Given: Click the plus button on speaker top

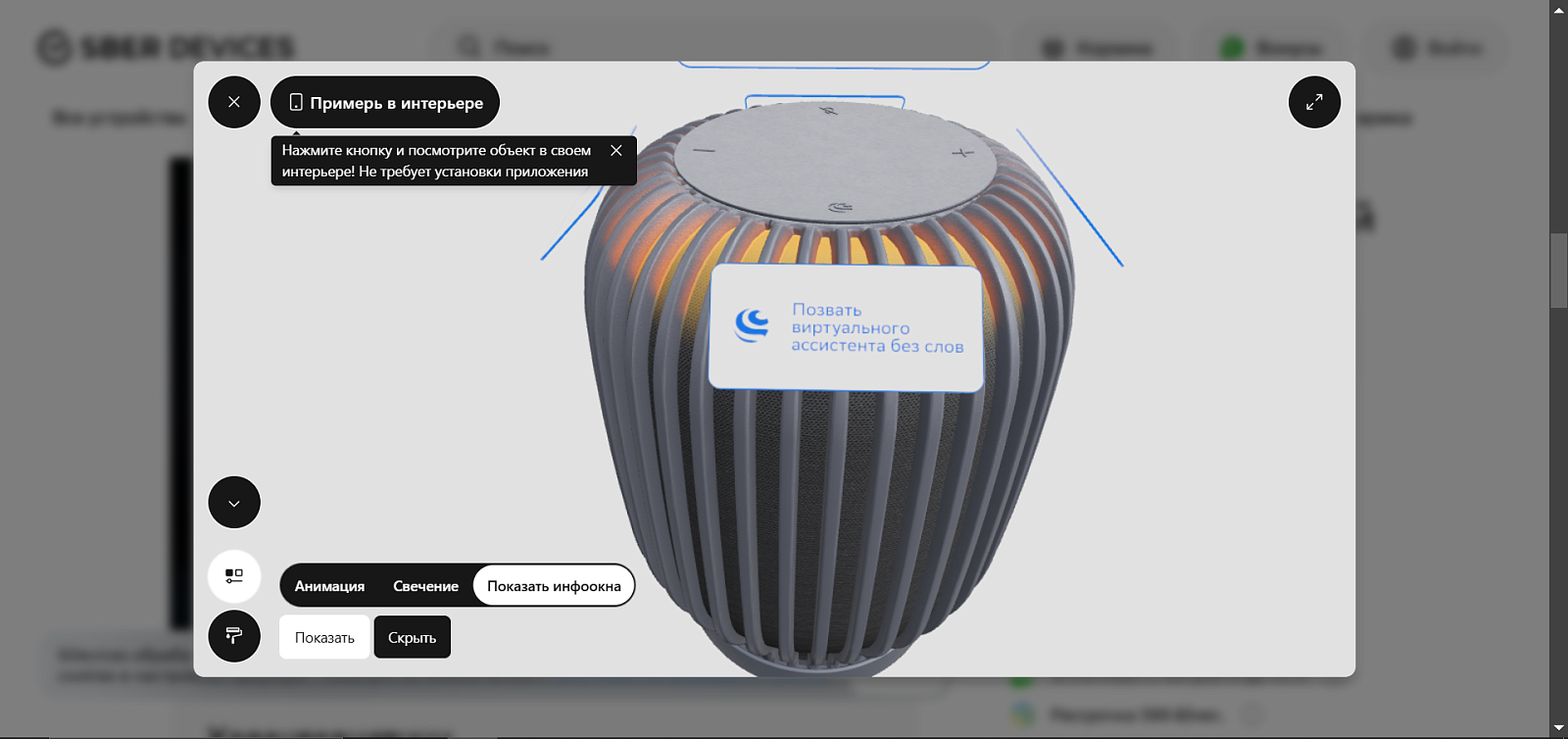Looking at the screenshot, I should [962, 153].
